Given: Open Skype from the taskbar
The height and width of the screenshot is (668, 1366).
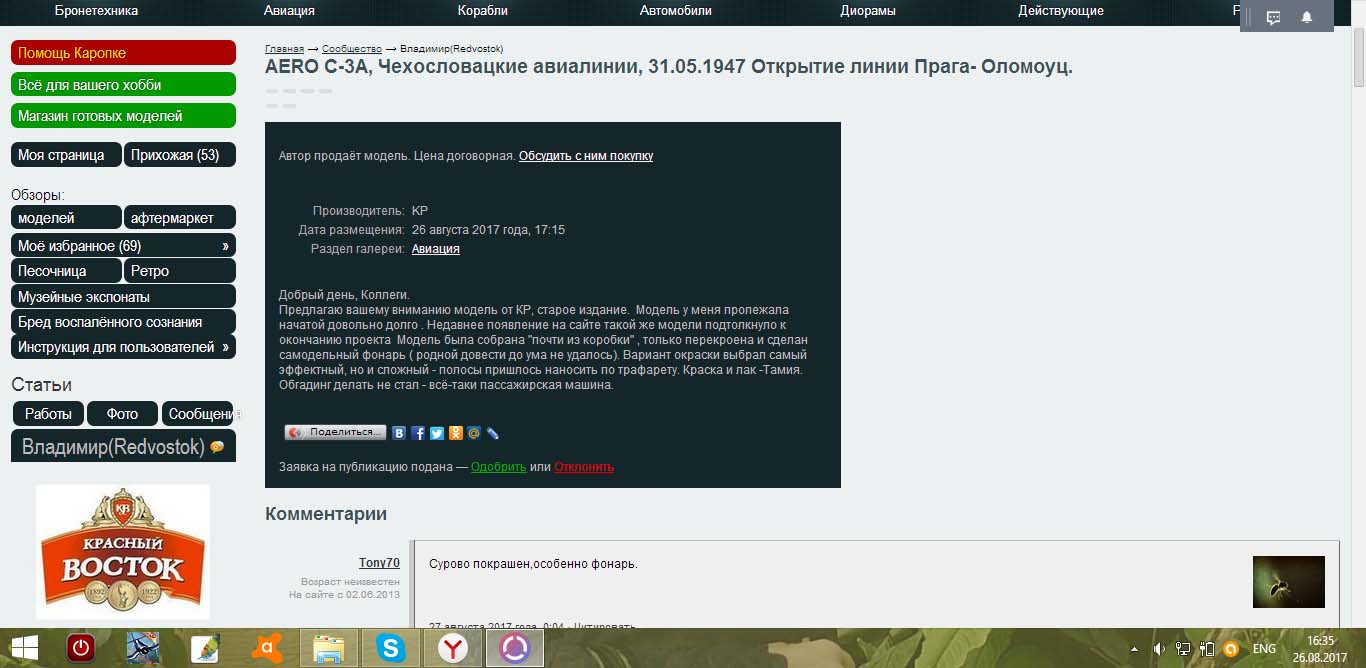Looking at the screenshot, I should pyautogui.click(x=391, y=648).
